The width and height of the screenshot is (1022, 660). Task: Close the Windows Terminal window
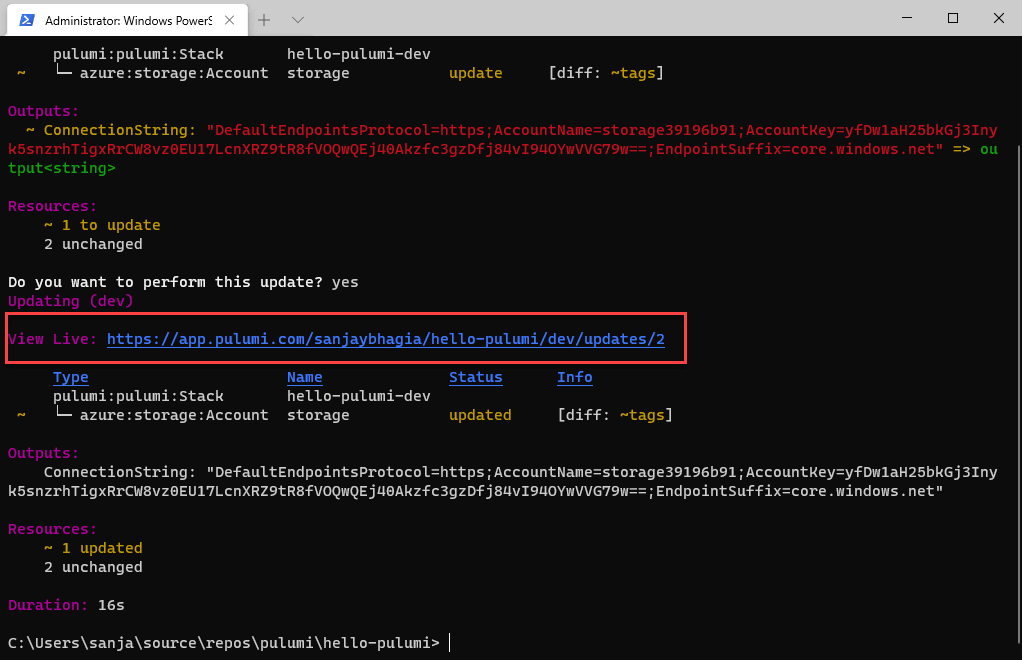[999, 18]
